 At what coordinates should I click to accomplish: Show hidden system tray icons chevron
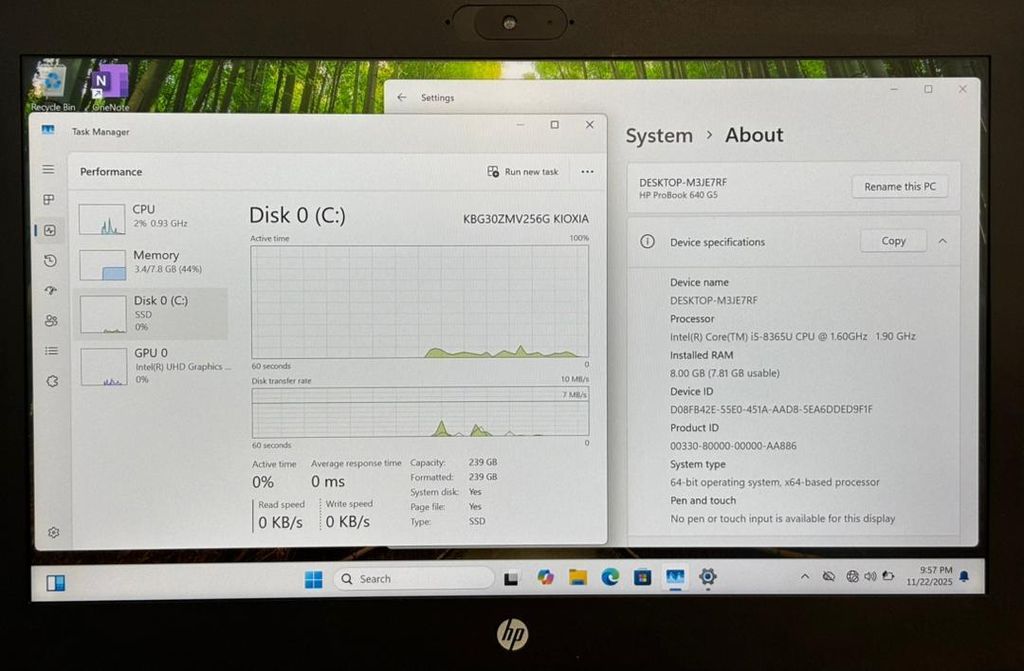[805, 577]
